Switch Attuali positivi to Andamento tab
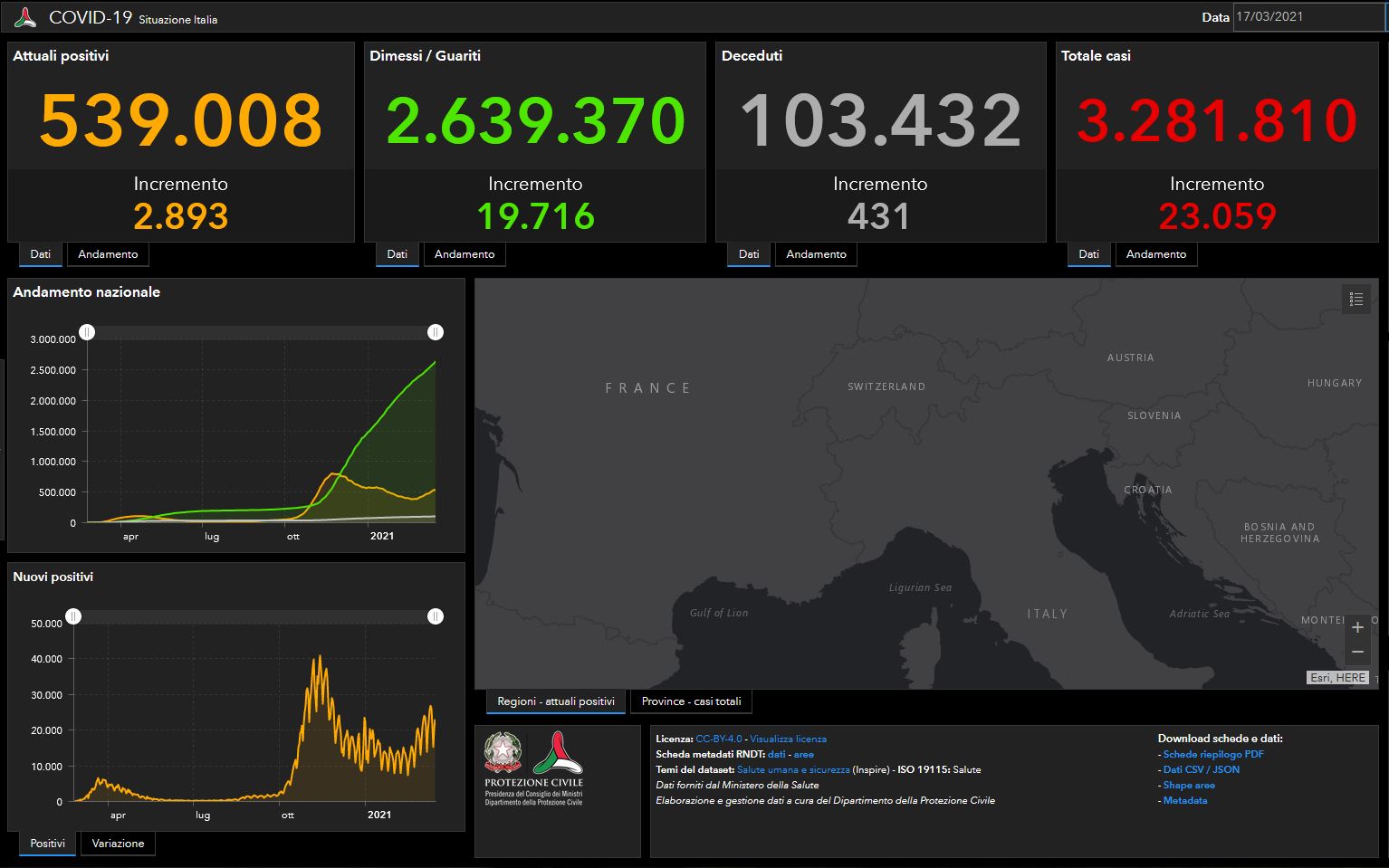The image size is (1389, 868). (x=108, y=254)
